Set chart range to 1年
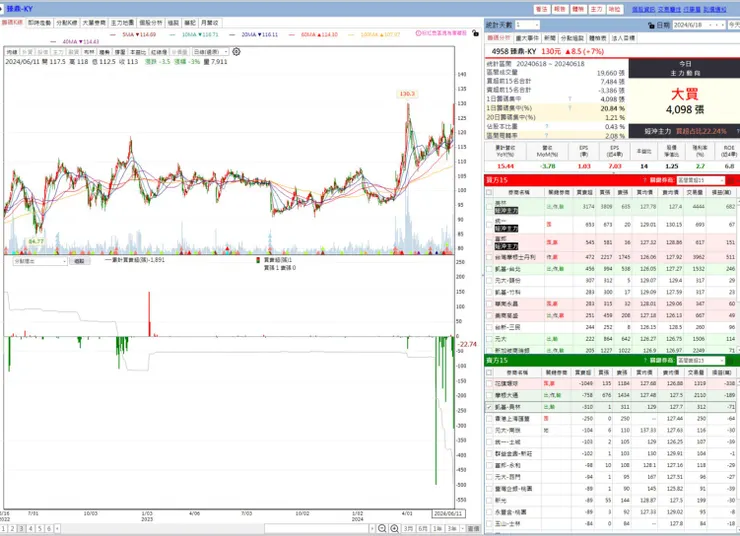740x536 pixels. 437,528
